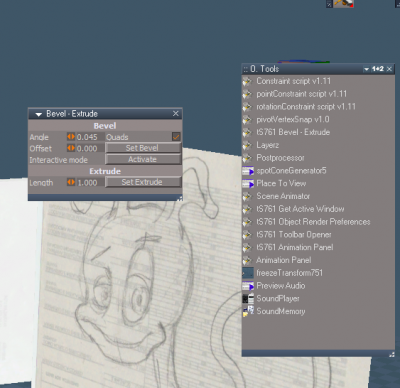400x388 pixels.
Task: Select the SoundPlayer label
Action: 278,299
